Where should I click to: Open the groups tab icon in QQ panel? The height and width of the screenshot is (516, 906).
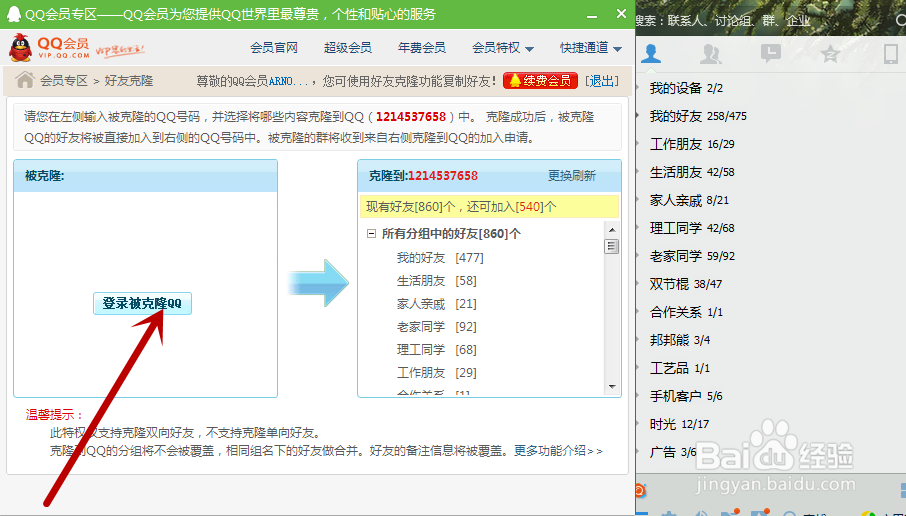click(x=711, y=54)
